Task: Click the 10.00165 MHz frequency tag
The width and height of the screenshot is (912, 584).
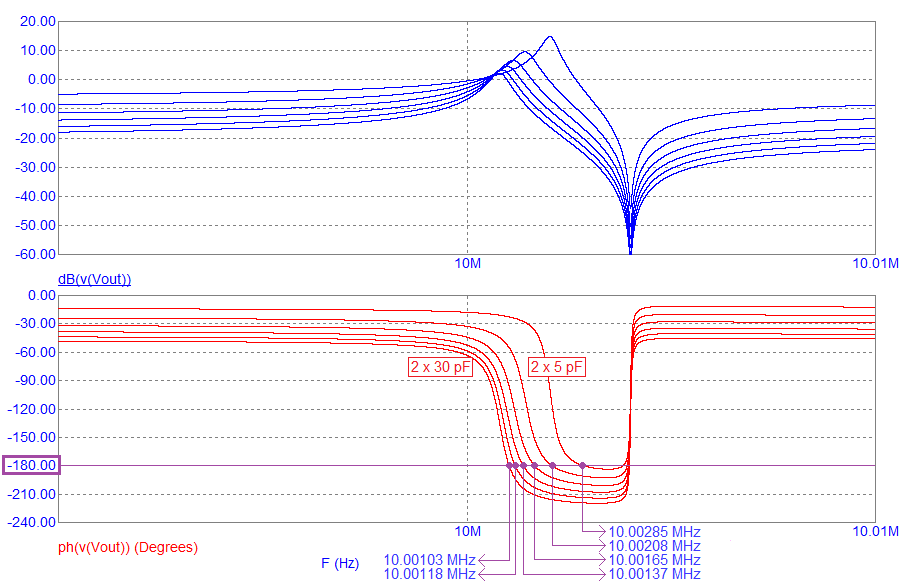Action: pyautogui.click(x=654, y=560)
